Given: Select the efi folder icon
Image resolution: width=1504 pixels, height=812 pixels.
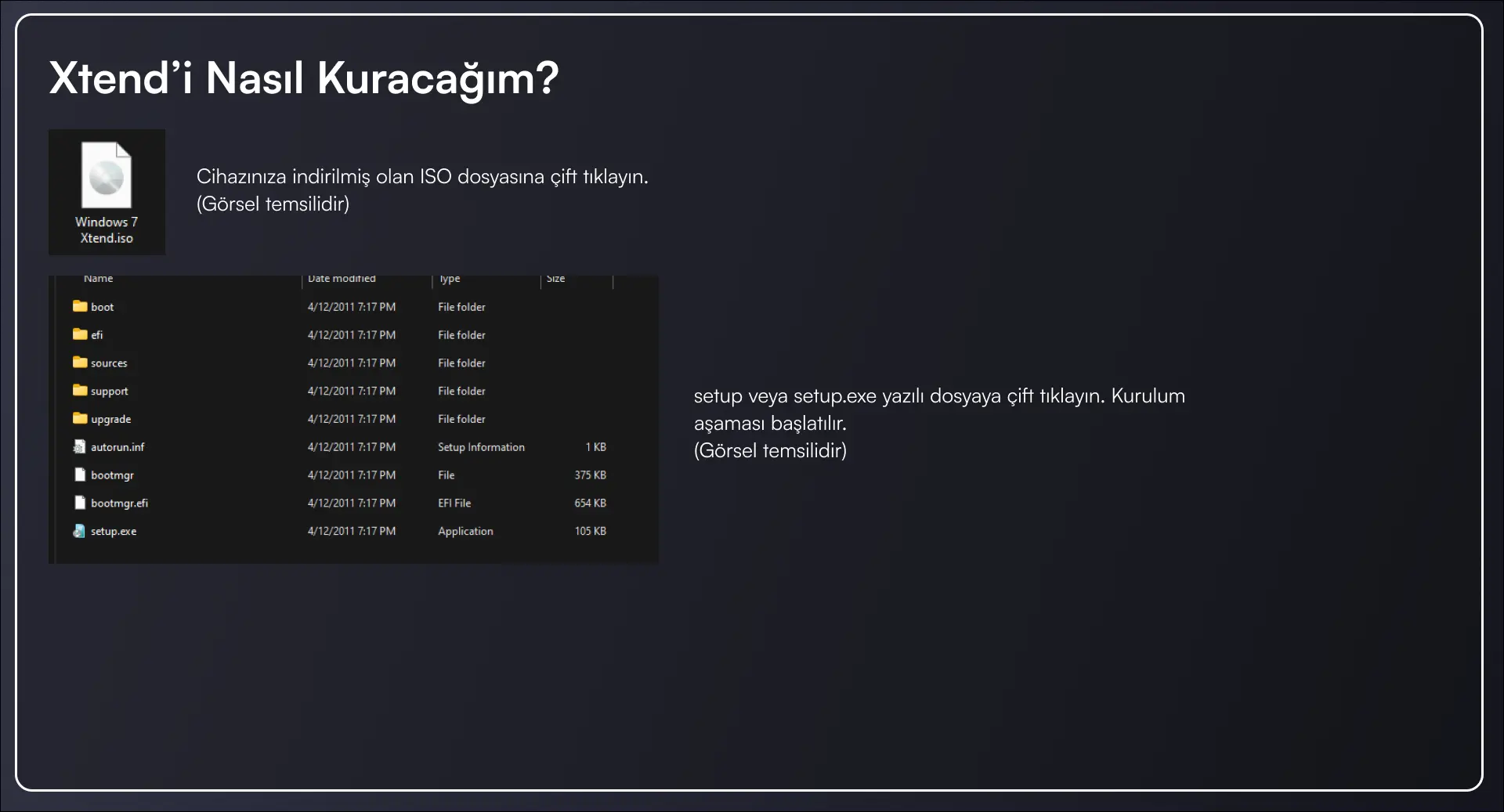Looking at the screenshot, I should (x=80, y=334).
